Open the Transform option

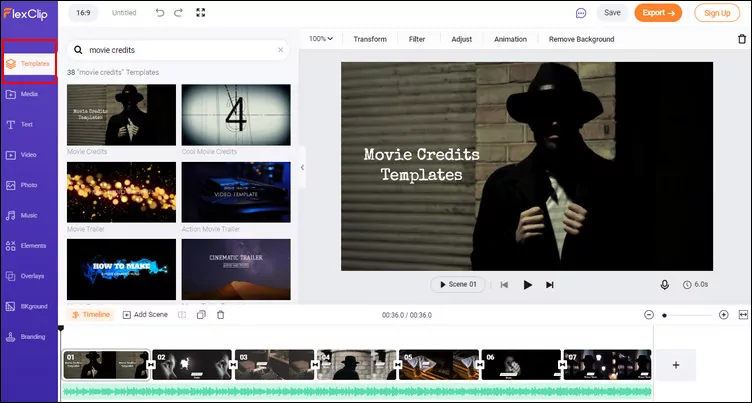coord(370,39)
